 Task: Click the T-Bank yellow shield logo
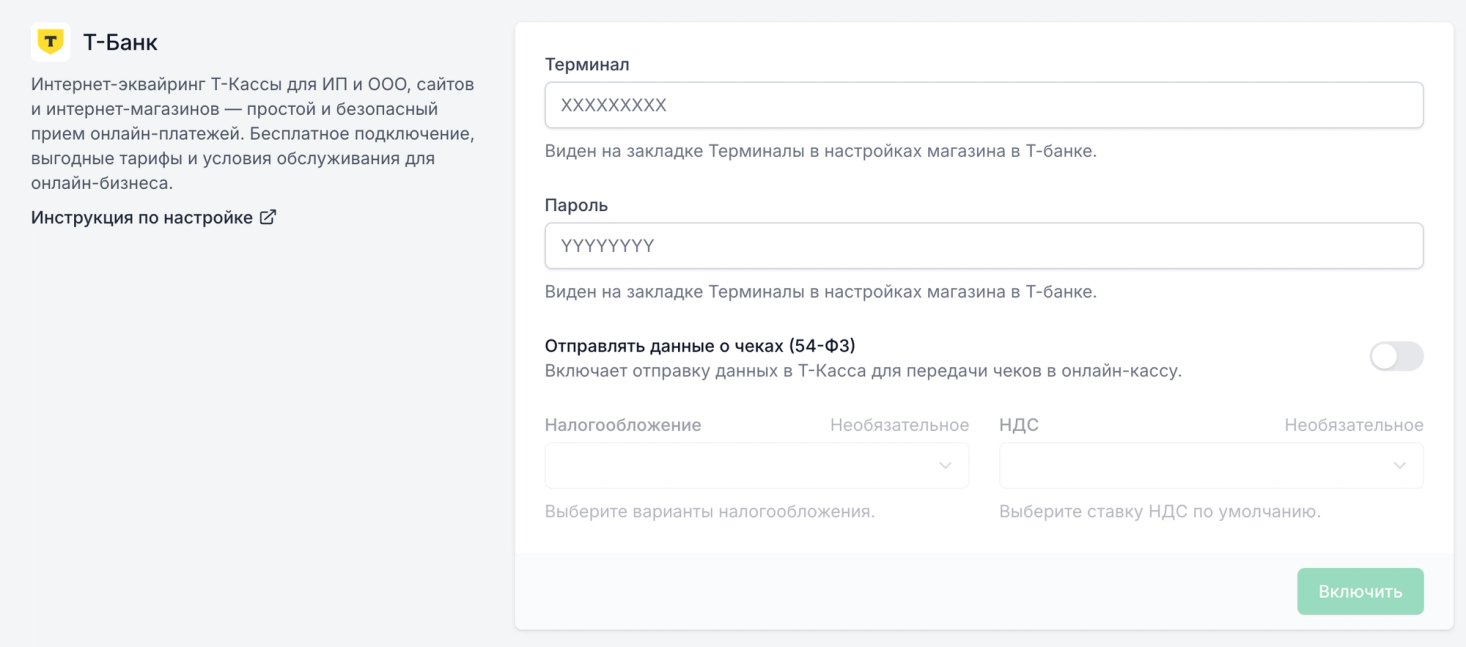pos(50,42)
